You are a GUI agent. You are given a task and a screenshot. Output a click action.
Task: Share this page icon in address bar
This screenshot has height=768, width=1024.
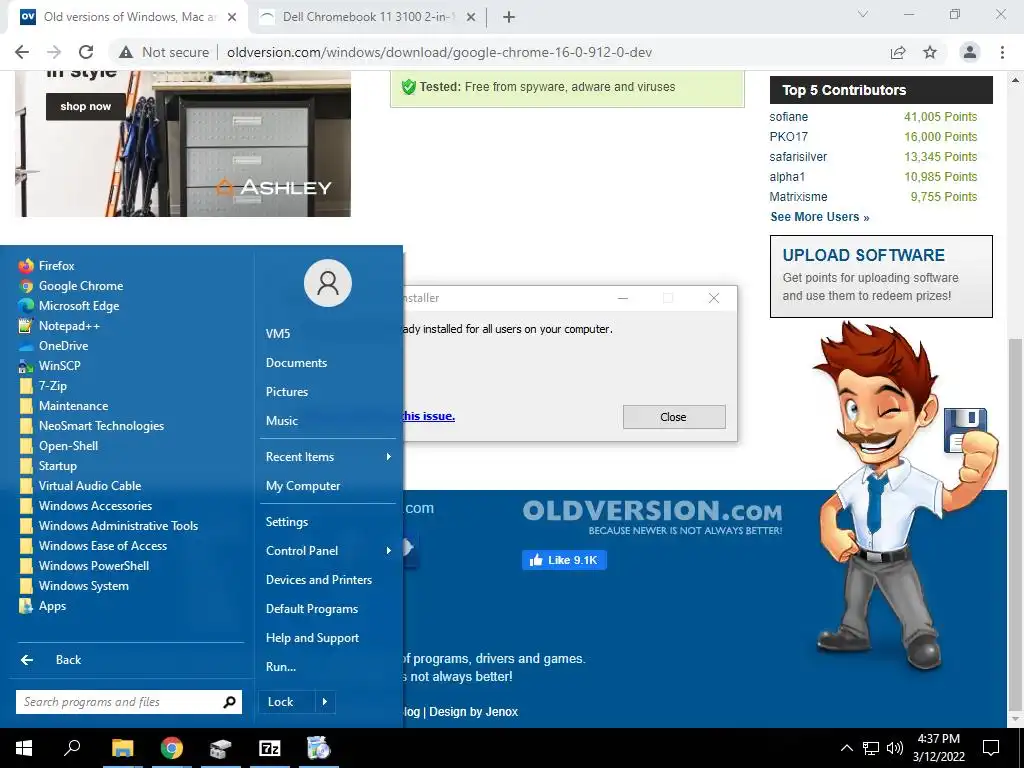[x=898, y=52]
